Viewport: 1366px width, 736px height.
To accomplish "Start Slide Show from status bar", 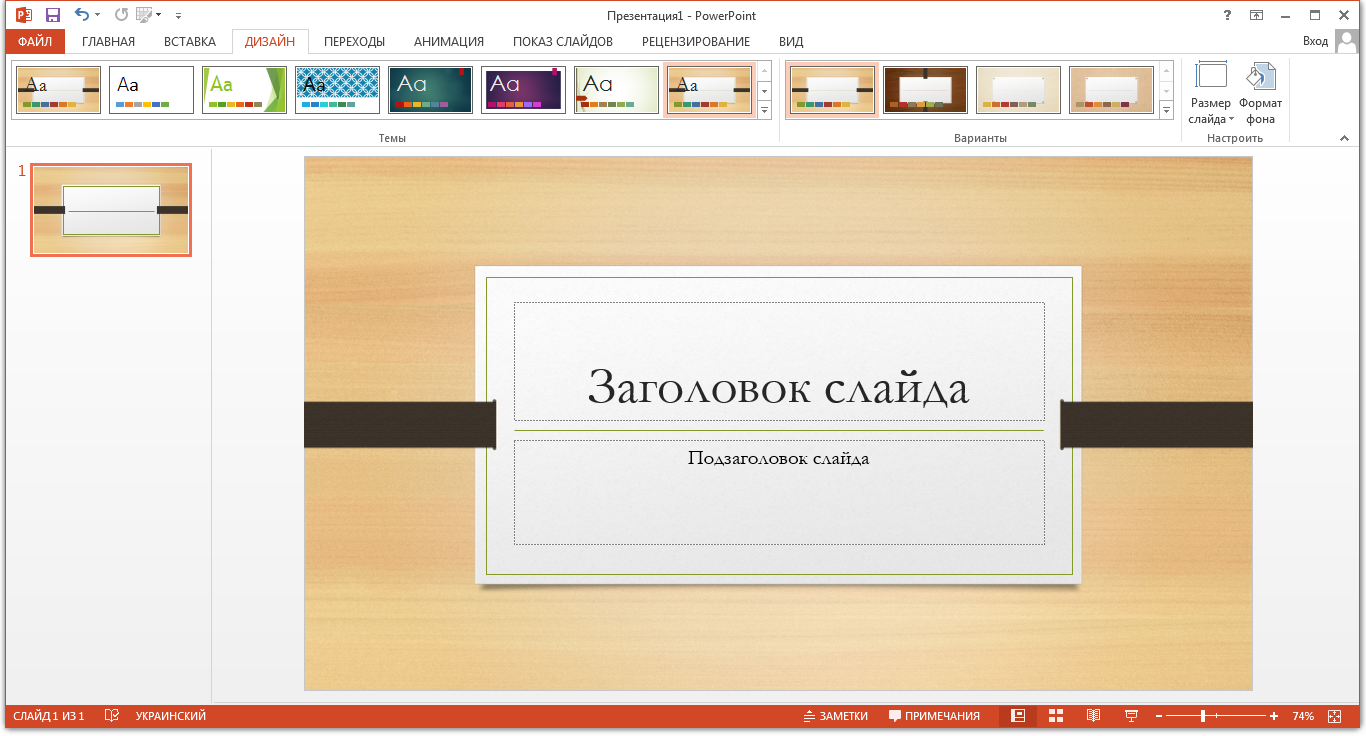I will tap(1130, 715).
